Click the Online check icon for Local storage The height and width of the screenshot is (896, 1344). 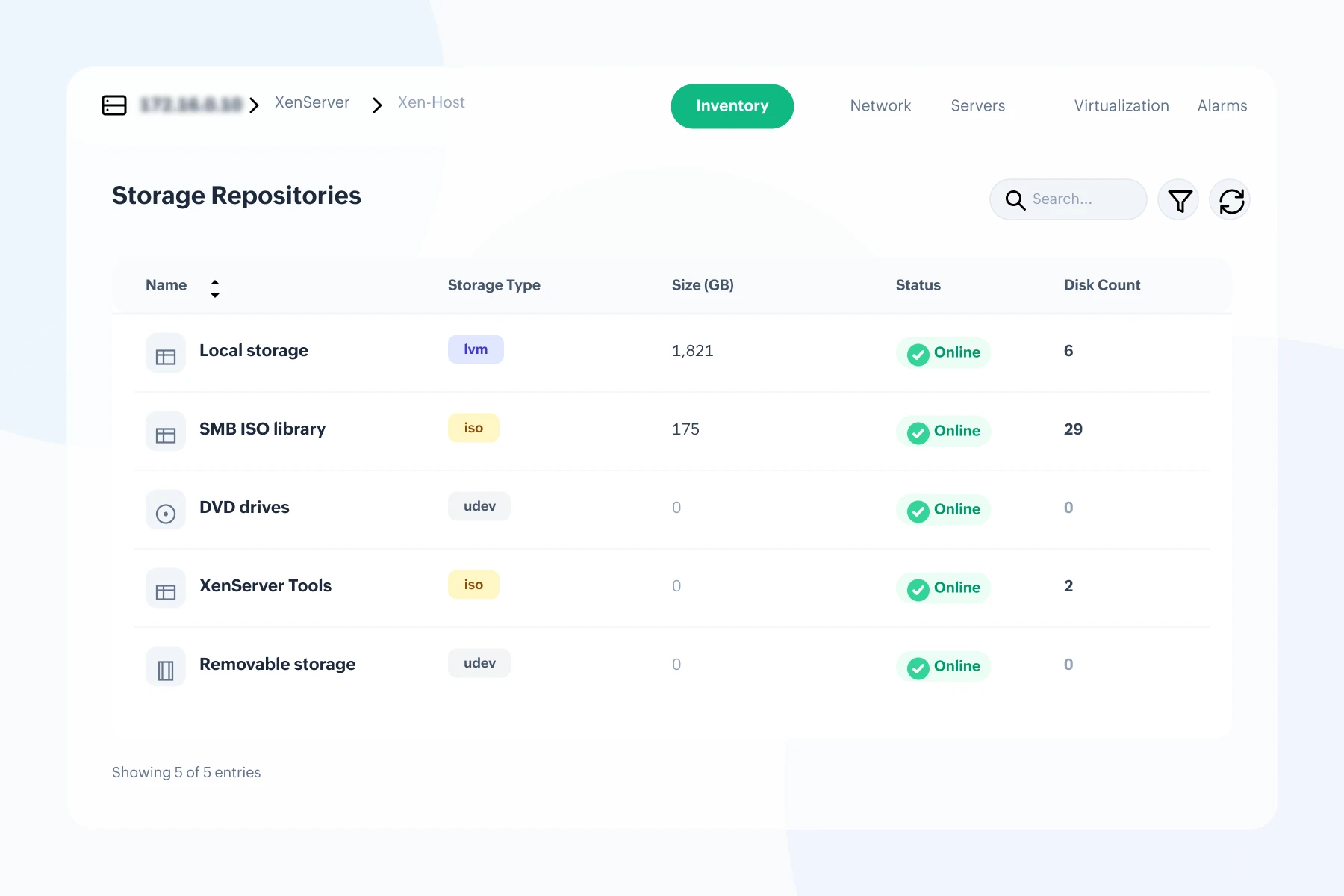[918, 354]
